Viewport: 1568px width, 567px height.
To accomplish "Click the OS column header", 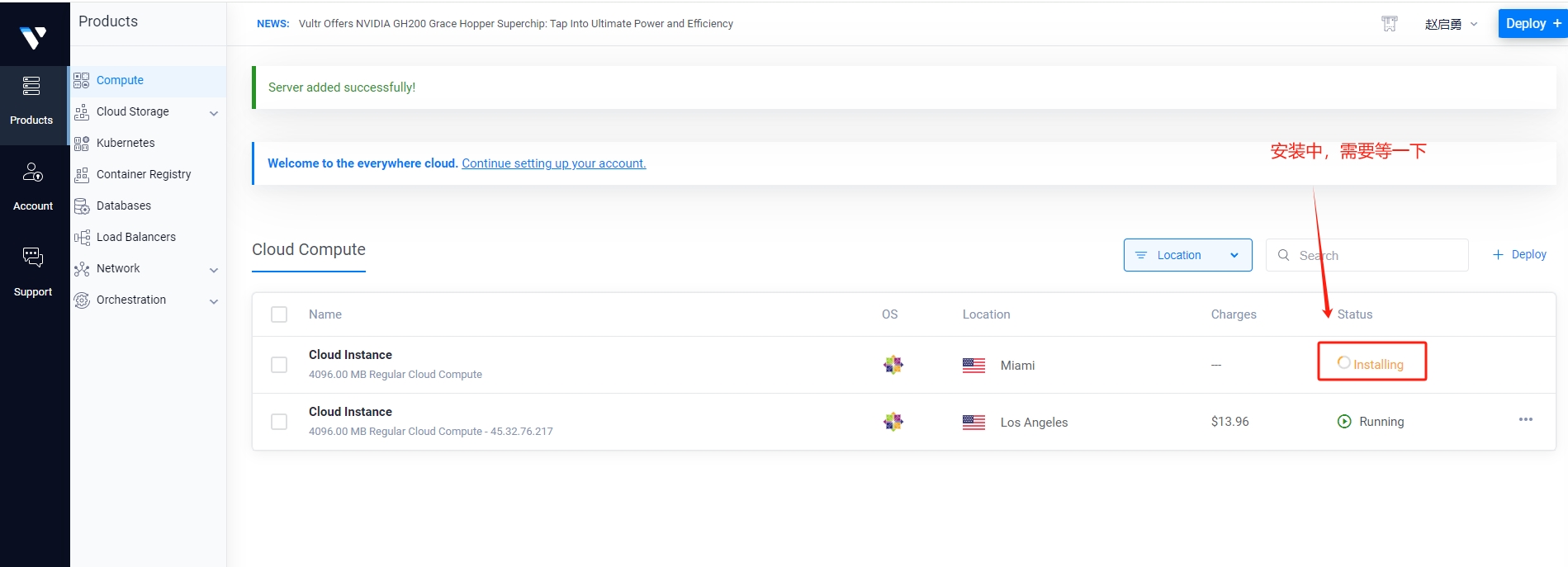I will 889,314.
